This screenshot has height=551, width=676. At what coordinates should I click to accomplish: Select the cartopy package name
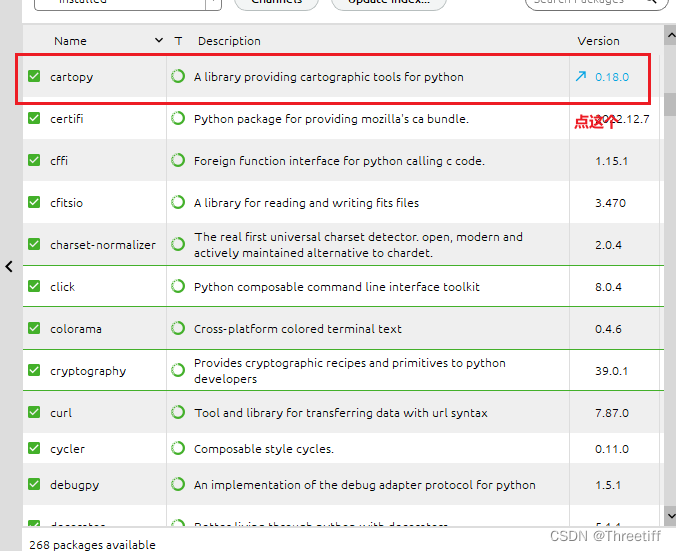click(x=72, y=77)
